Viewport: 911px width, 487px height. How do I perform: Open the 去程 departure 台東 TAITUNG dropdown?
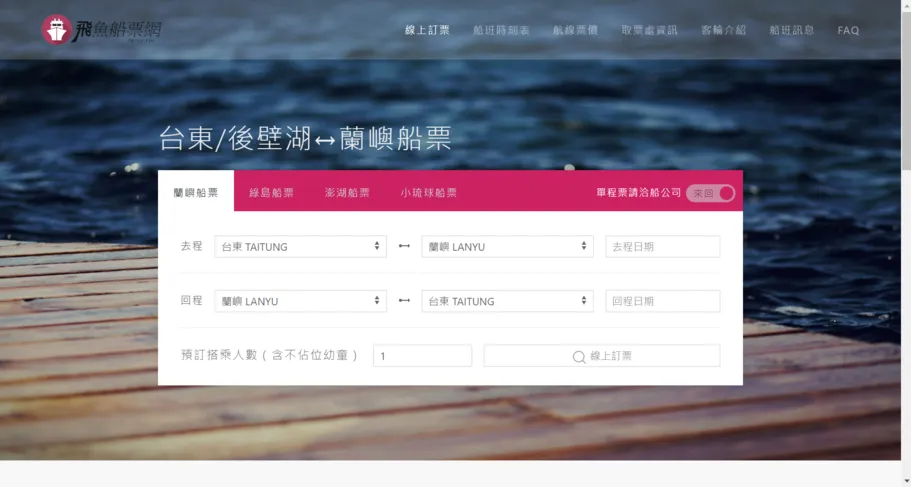(x=300, y=247)
